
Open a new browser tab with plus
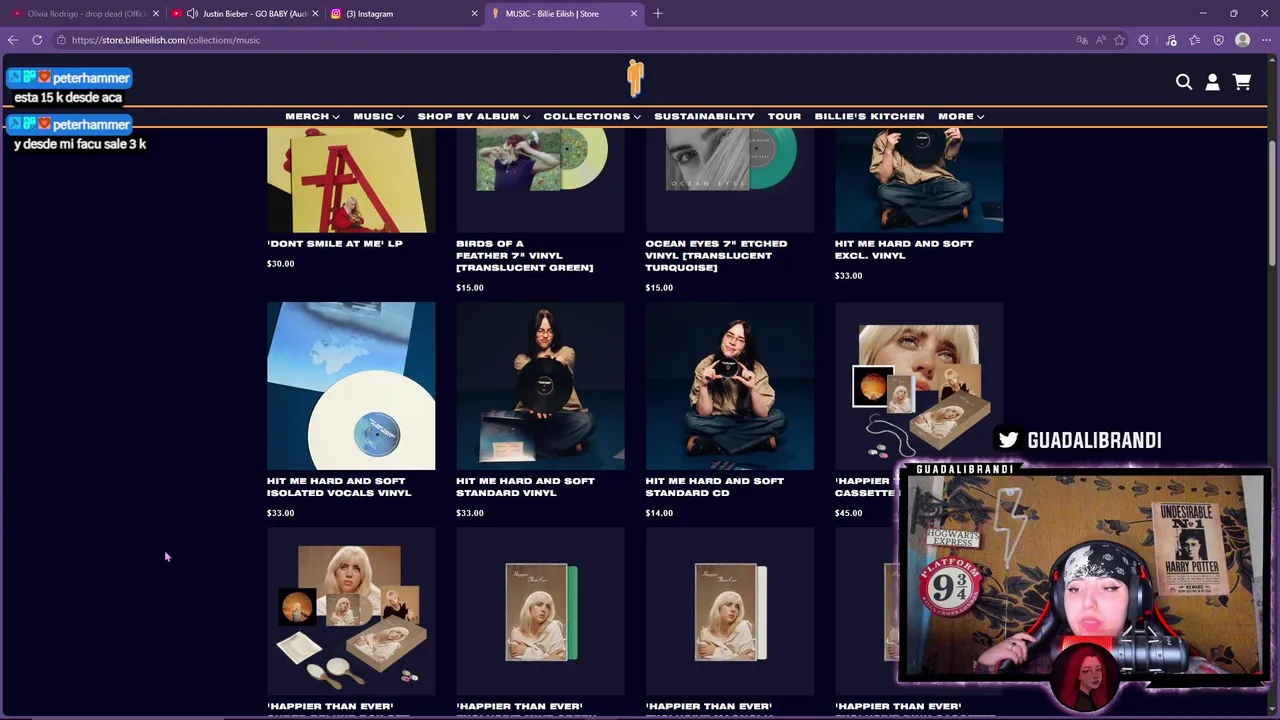tap(657, 14)
